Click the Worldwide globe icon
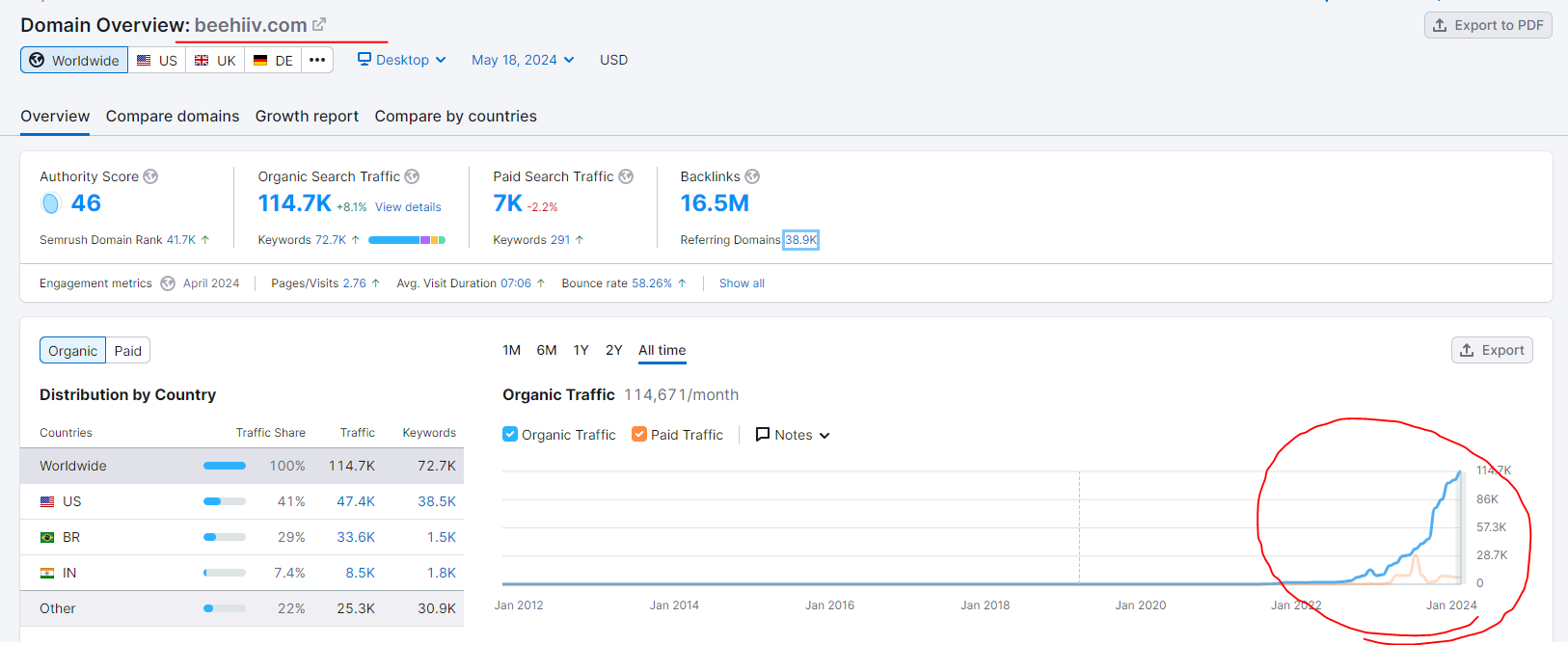The height and width of the screenshot is (645, 1568). pos(37,60)
